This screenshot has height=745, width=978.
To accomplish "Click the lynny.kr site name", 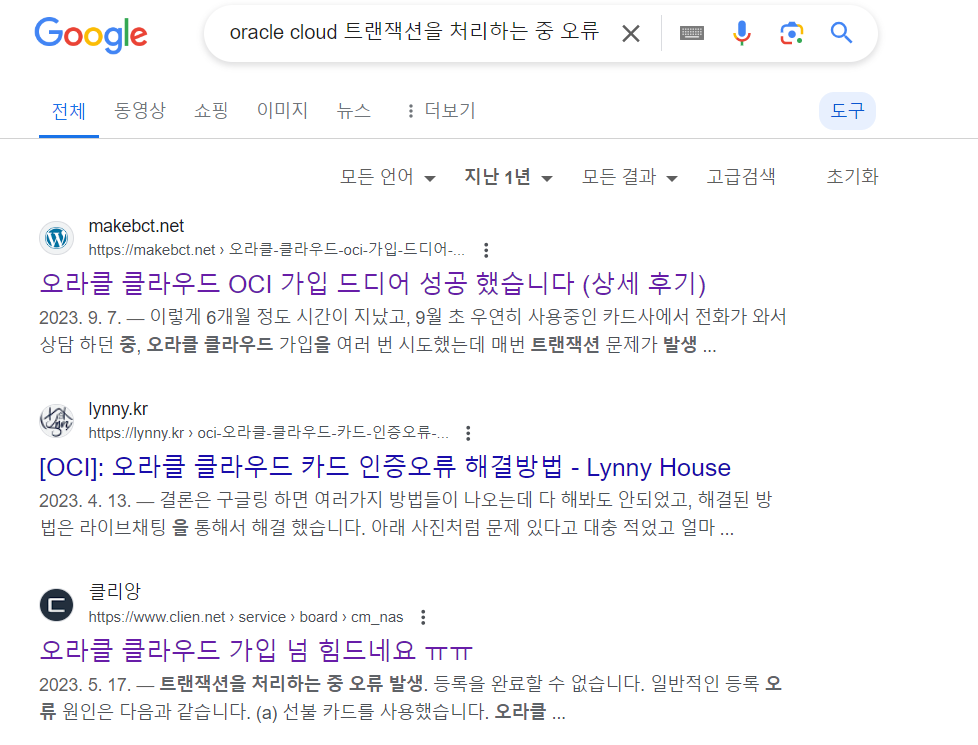I will [x=118, y=409].
